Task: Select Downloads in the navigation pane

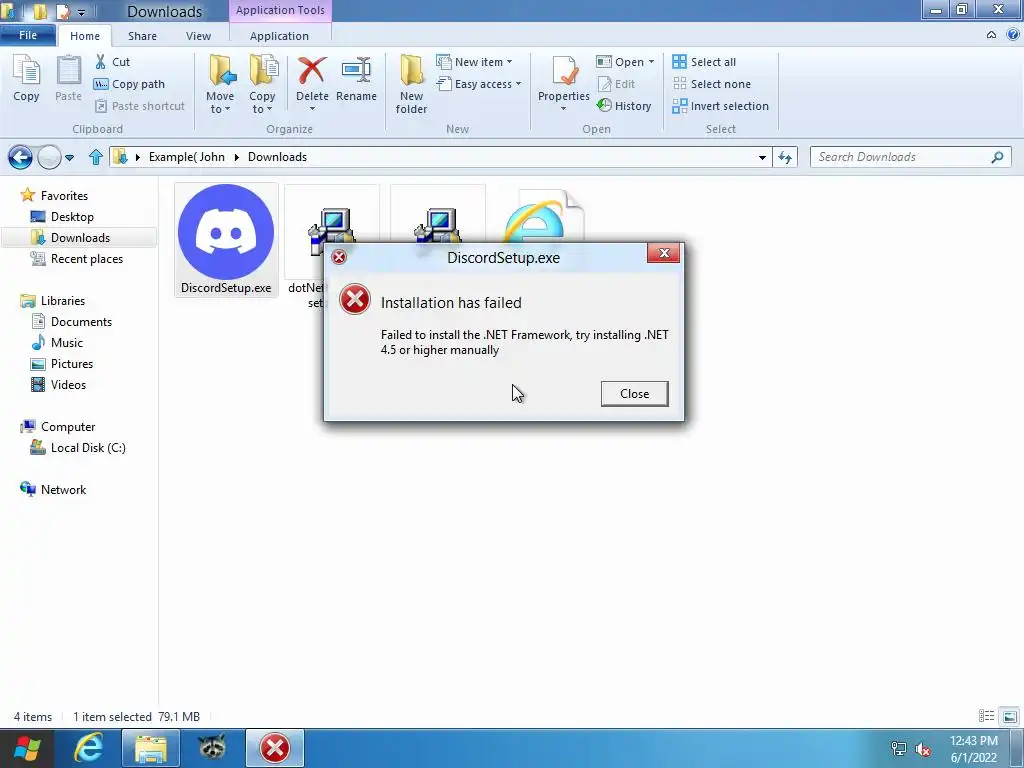Action: click(79, 238)
